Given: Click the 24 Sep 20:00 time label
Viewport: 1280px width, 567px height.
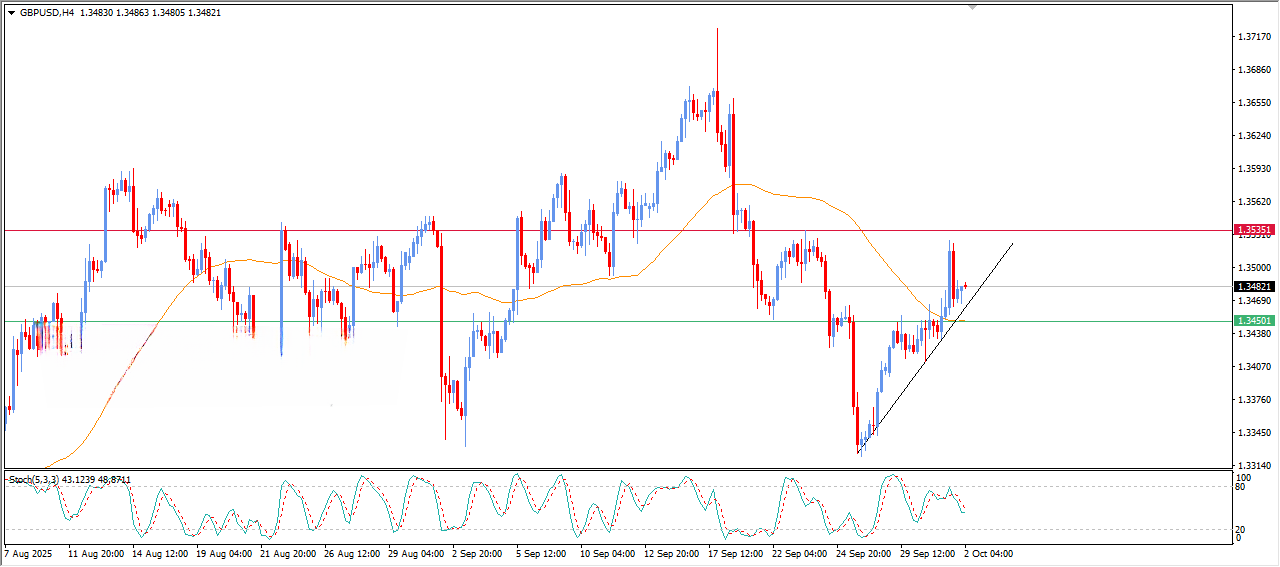Looking at the screenshot, I should (x=864, y=553).
